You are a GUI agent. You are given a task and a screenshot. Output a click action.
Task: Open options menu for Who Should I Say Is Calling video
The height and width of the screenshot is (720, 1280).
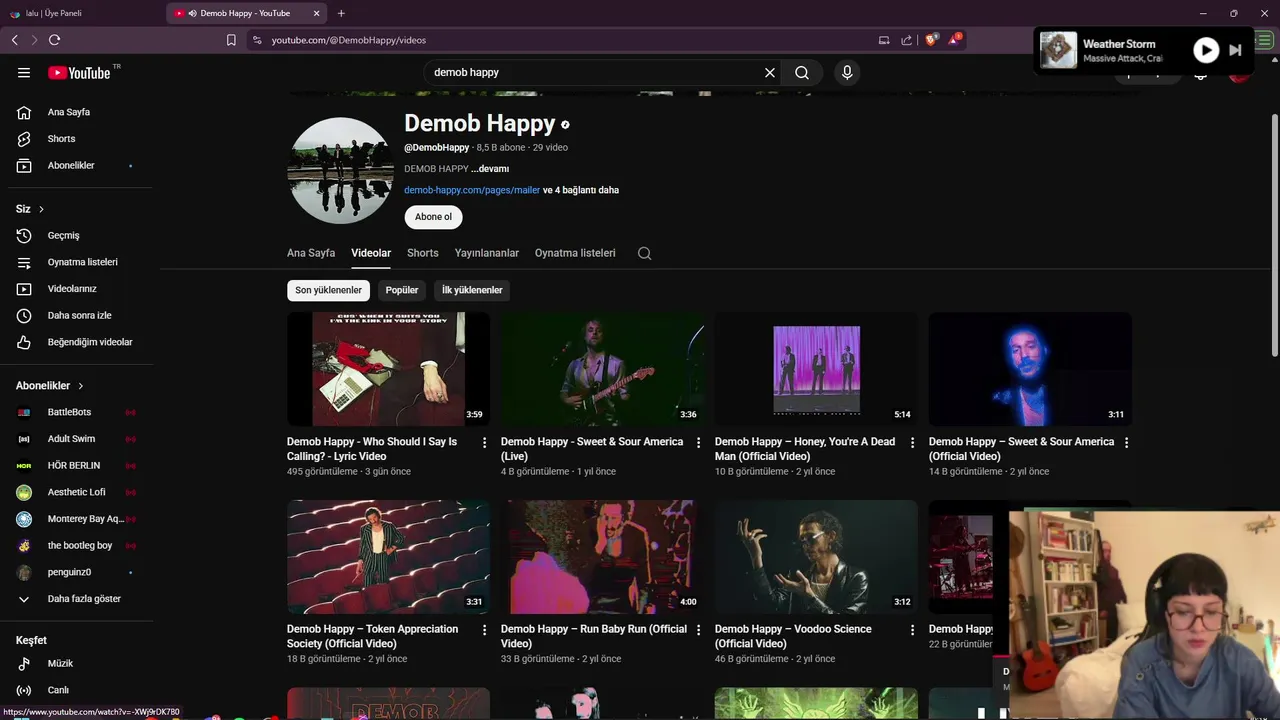pyautogui.click(x=485, y=442)
